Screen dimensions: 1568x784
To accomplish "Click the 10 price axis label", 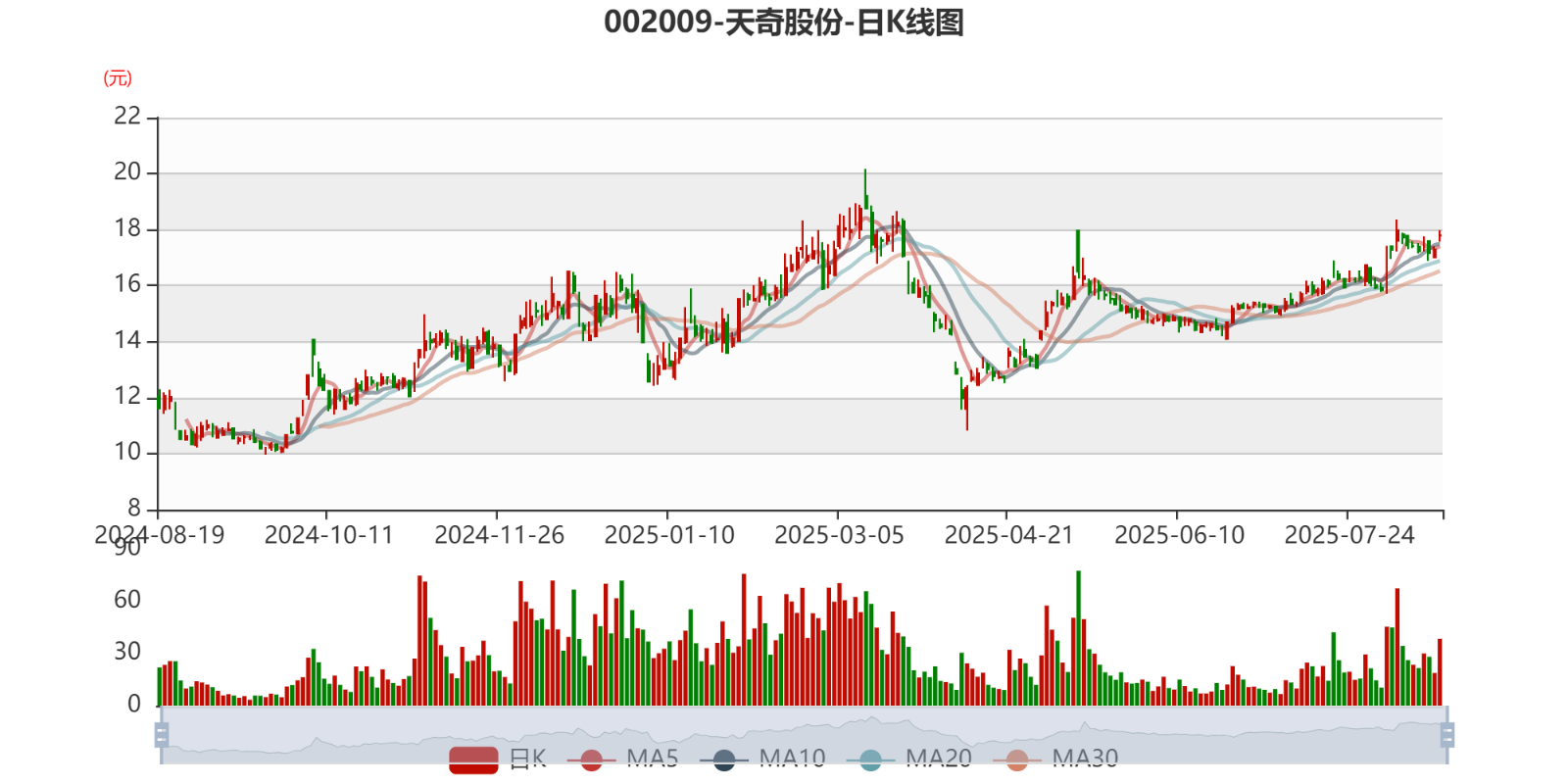I will [127, 452].
